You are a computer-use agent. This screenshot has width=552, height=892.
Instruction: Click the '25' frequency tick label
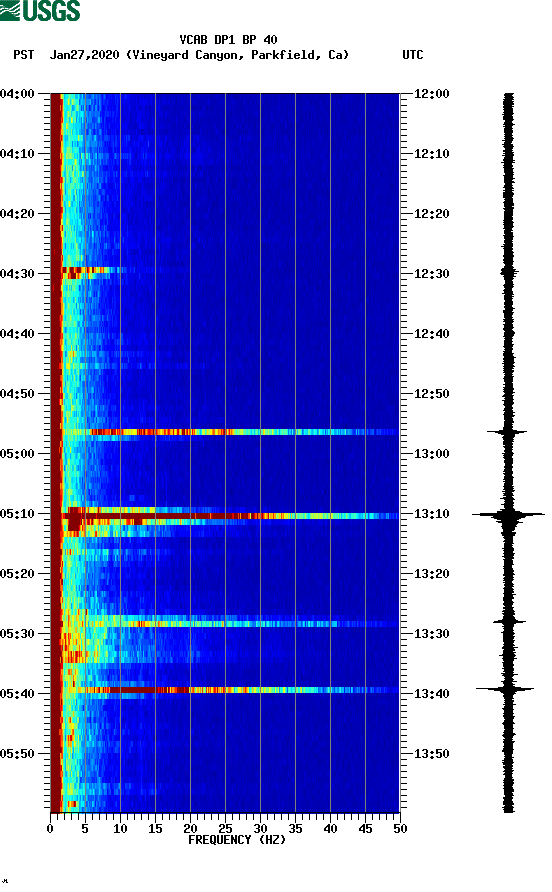(x=225, y=829)
